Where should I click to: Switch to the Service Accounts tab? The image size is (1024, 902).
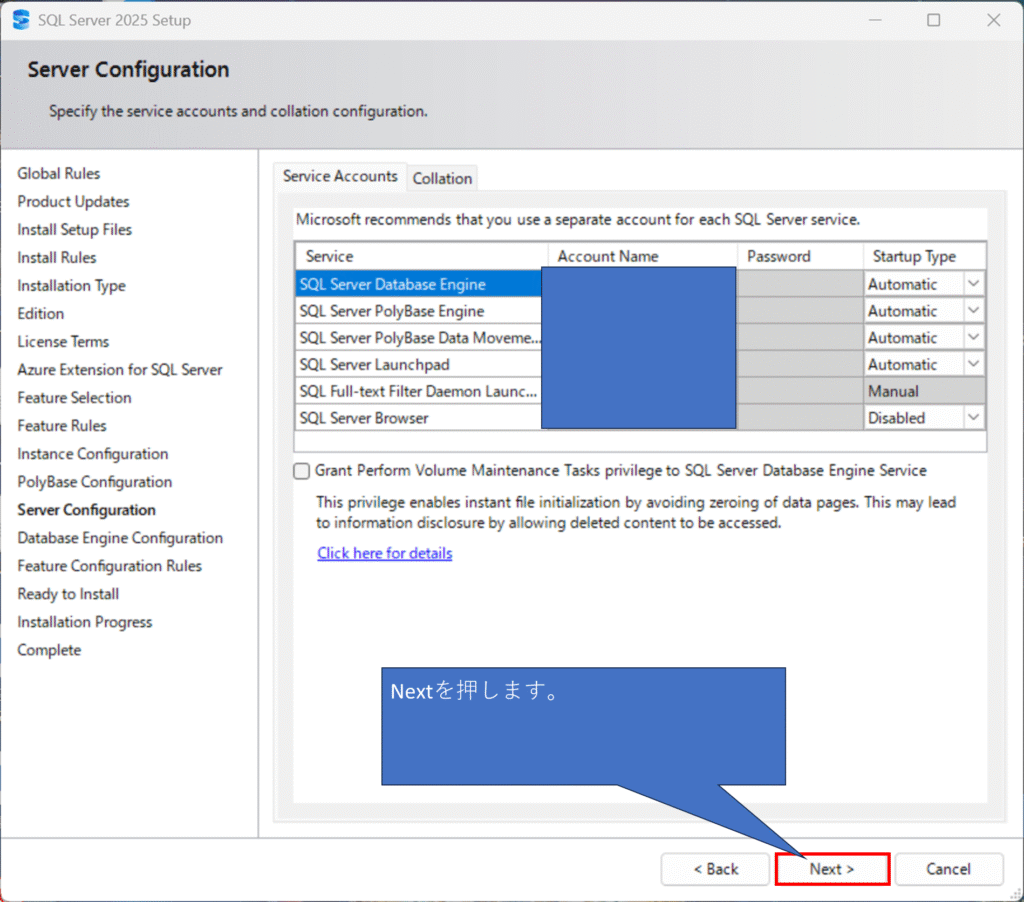point(340,176)
